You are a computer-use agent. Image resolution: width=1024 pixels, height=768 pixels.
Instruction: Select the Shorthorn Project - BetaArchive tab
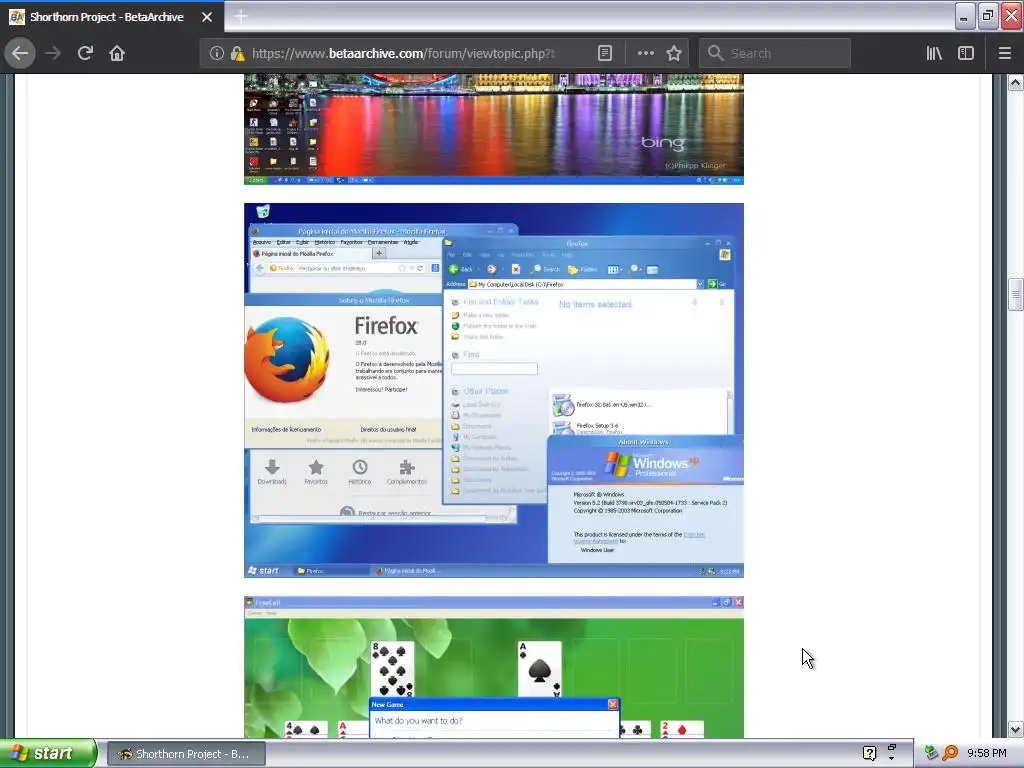112,17
